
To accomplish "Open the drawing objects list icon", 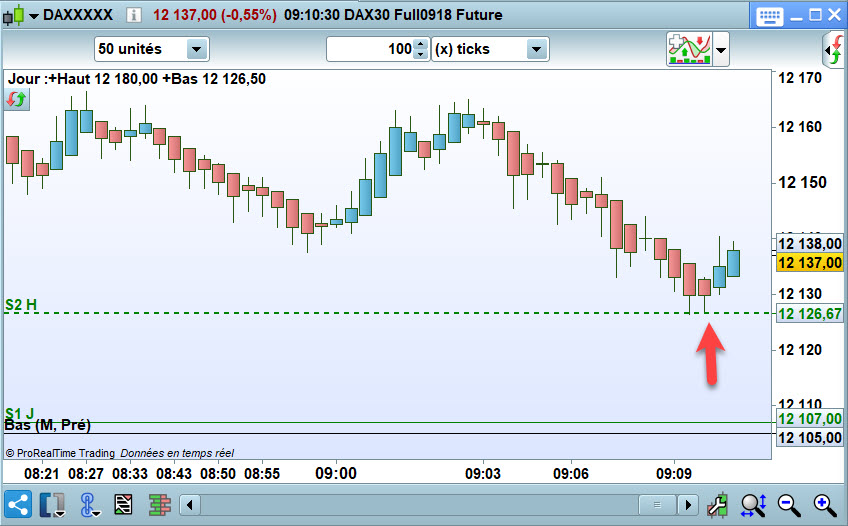I will [123, 505].
